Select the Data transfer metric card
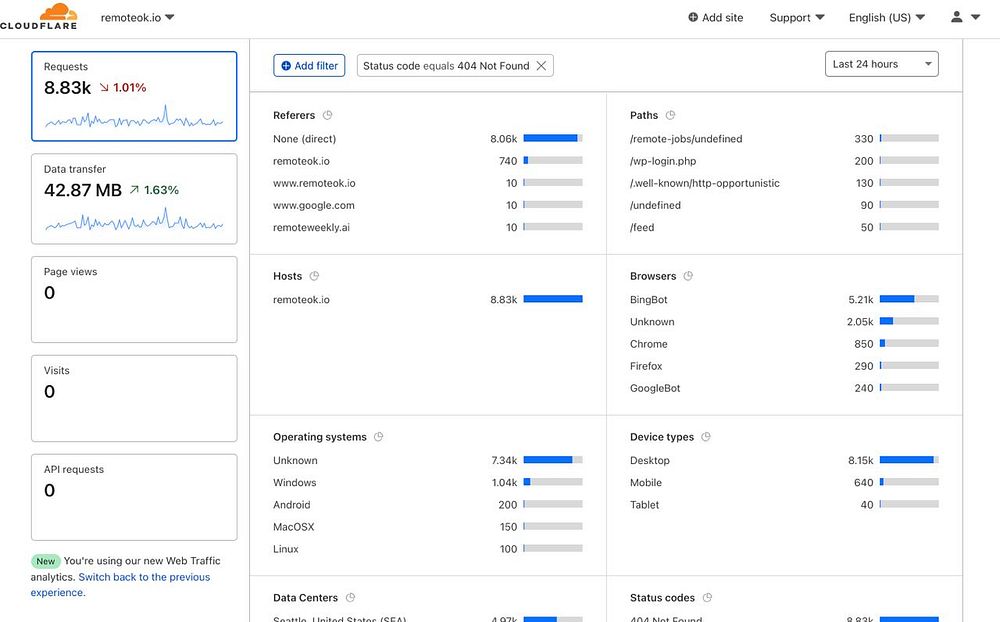Screen dimensions: 1000x622 pos(134,198)
